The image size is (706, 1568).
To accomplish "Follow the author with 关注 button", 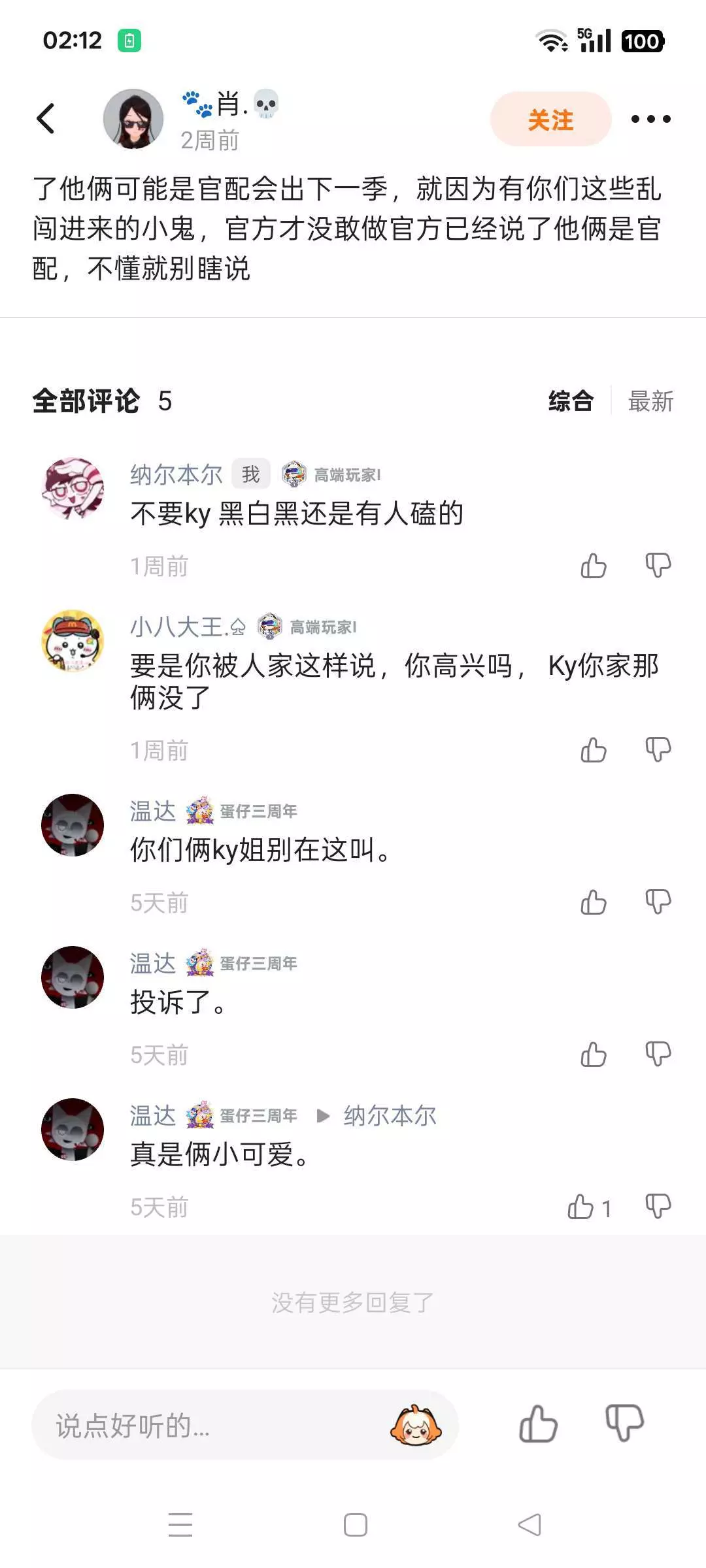I will (550, 119).
